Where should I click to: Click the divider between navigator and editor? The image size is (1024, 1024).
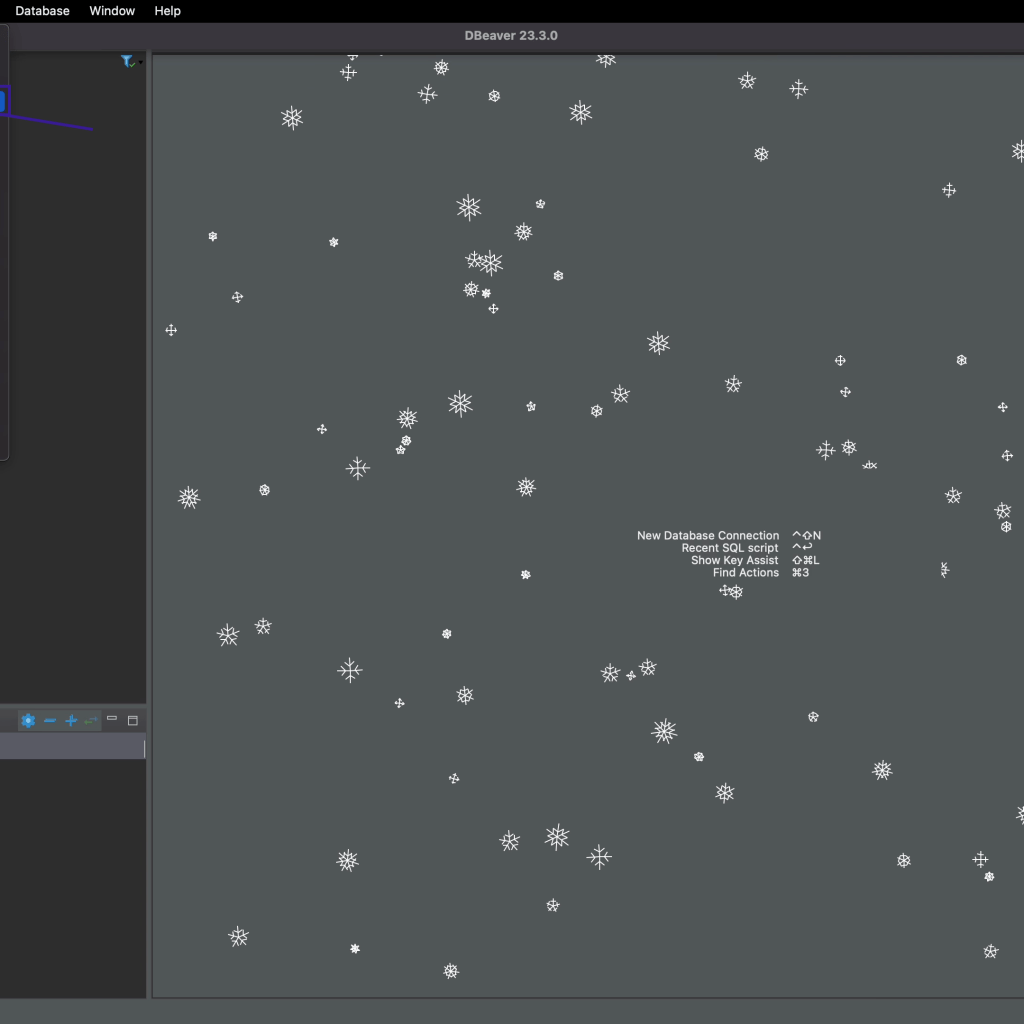click(x=149, y=500)
